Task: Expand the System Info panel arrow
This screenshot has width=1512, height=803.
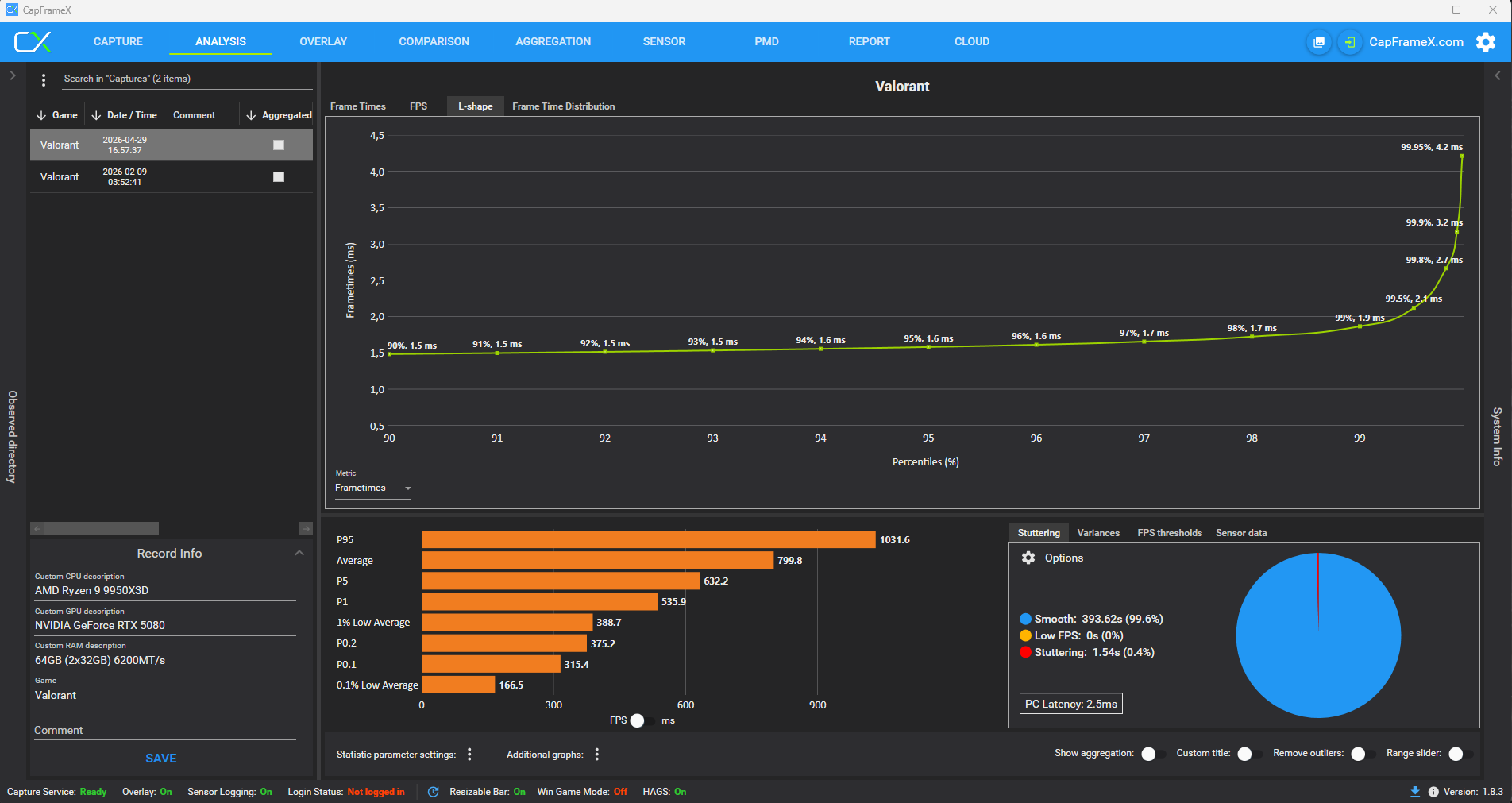Action: pos(1498,75)
